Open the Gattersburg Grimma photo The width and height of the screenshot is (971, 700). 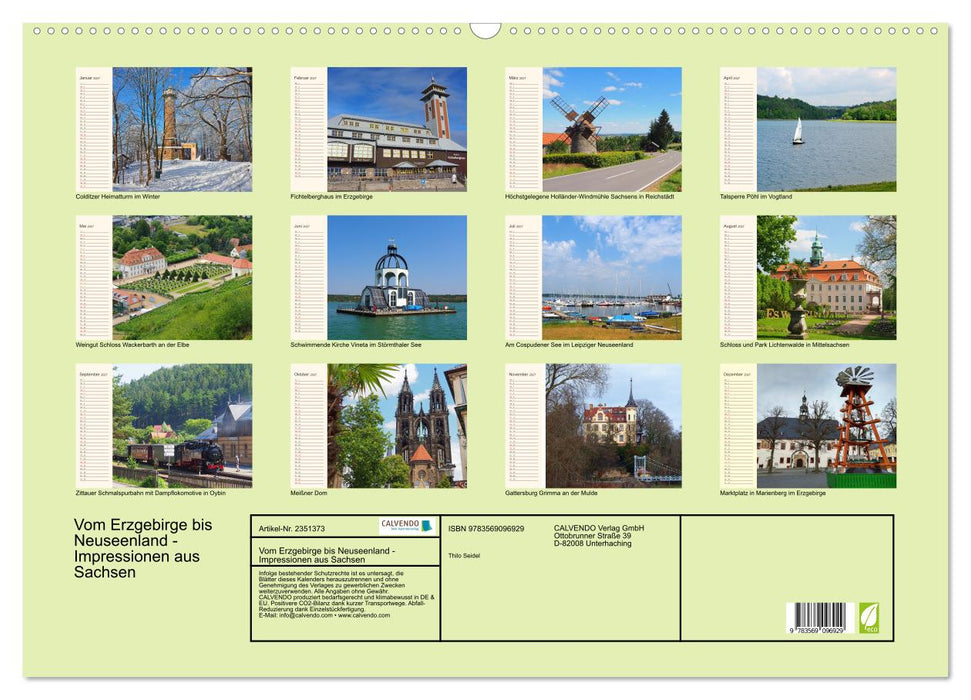click(x=612, y=426)
